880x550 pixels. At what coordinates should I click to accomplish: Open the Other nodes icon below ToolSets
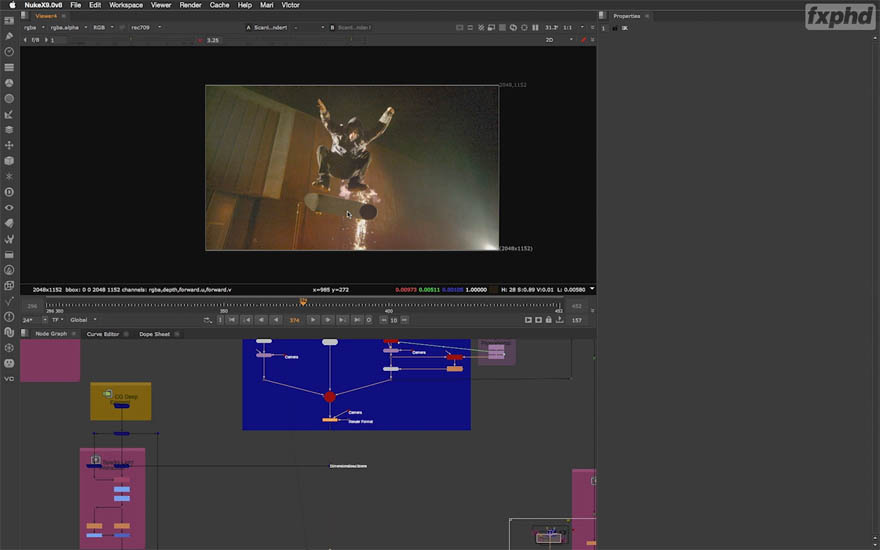pos(9,255)
